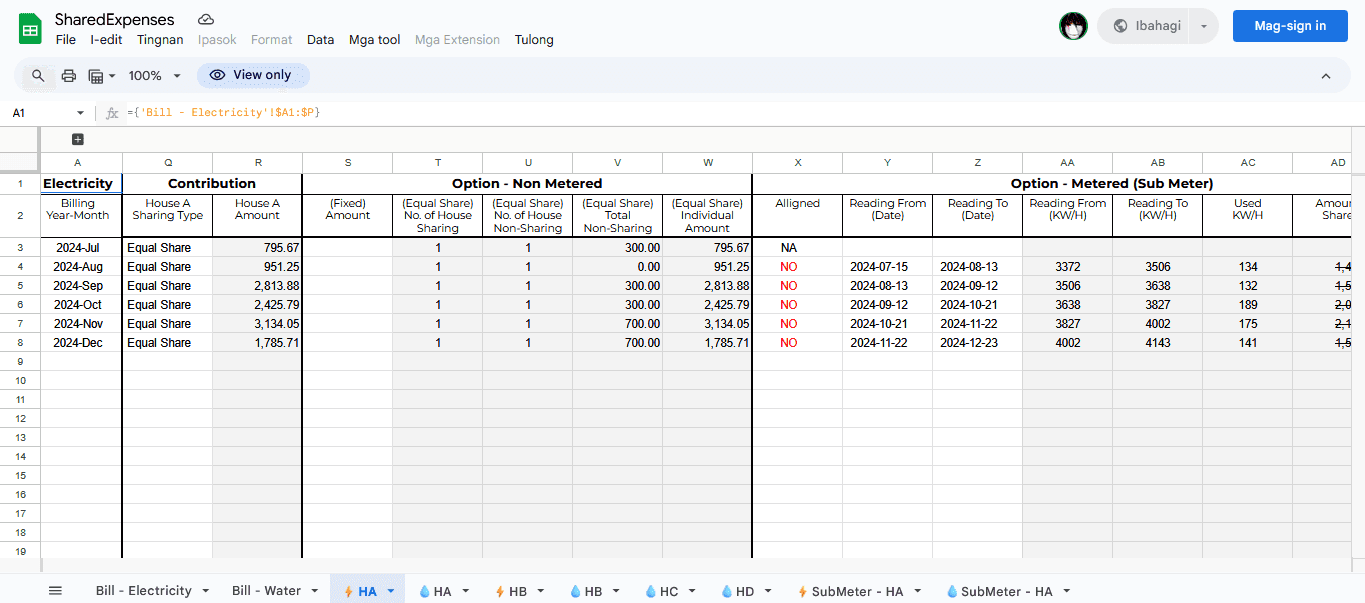Expand the cell name box dropdown
1365x603 pixels.
[81, 113]
